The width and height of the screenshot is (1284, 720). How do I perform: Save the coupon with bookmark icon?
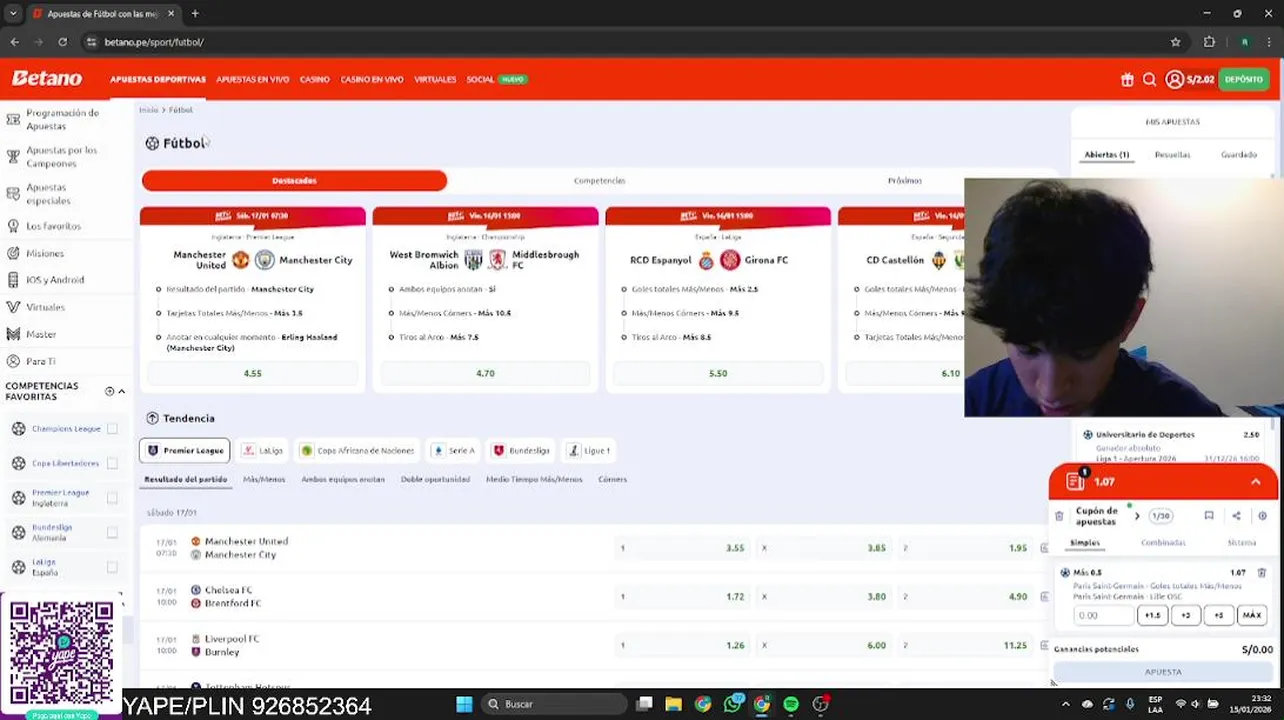coord(1209,516)
